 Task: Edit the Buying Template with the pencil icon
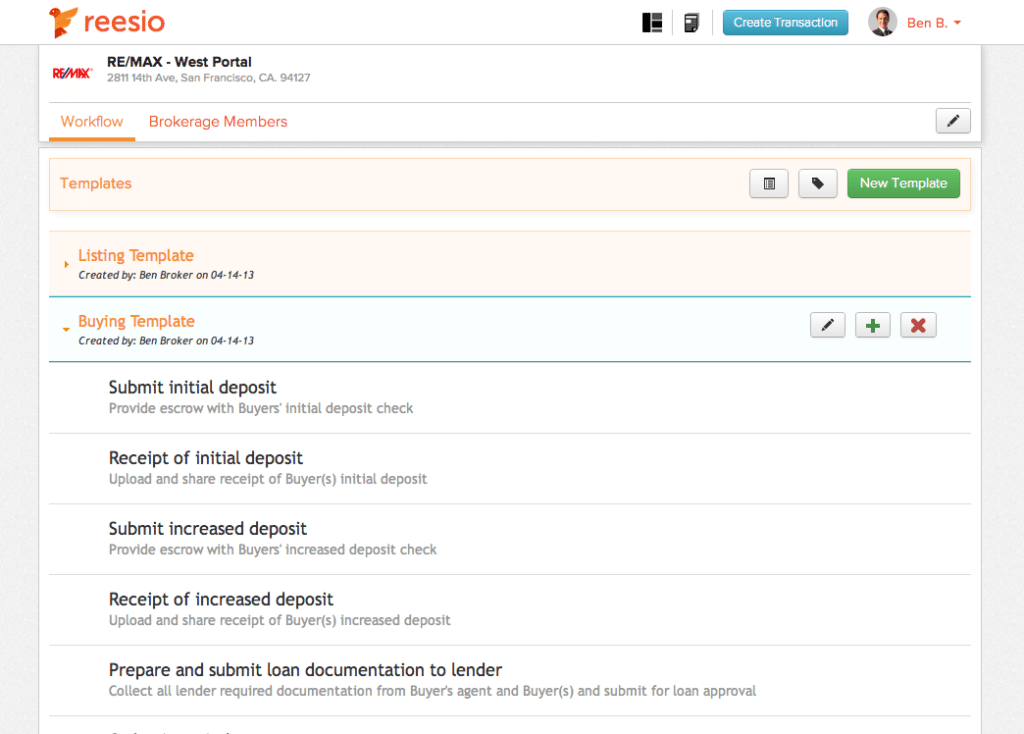[x=827, y=324]
